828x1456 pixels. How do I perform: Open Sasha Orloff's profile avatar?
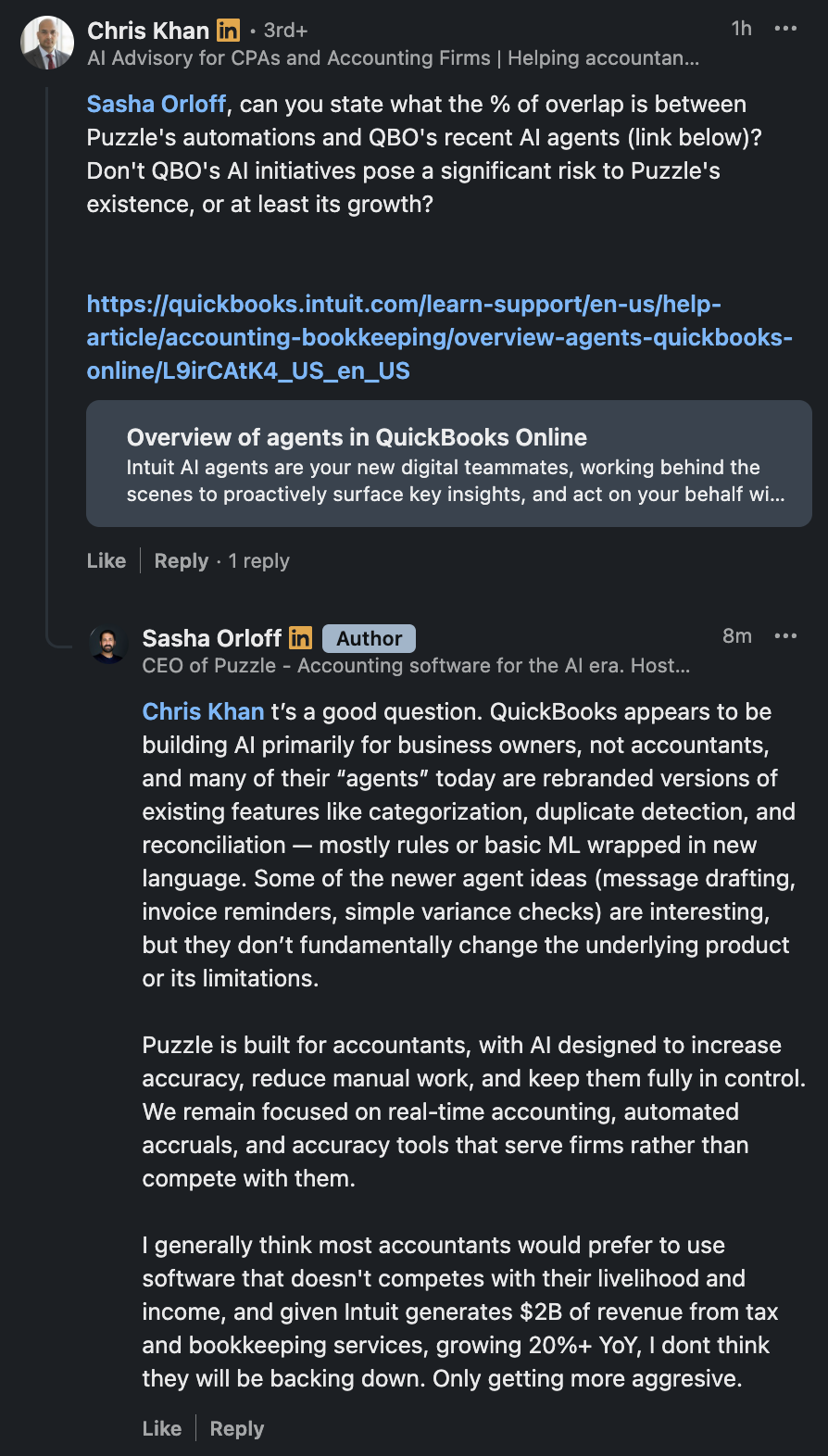[108, 645]
